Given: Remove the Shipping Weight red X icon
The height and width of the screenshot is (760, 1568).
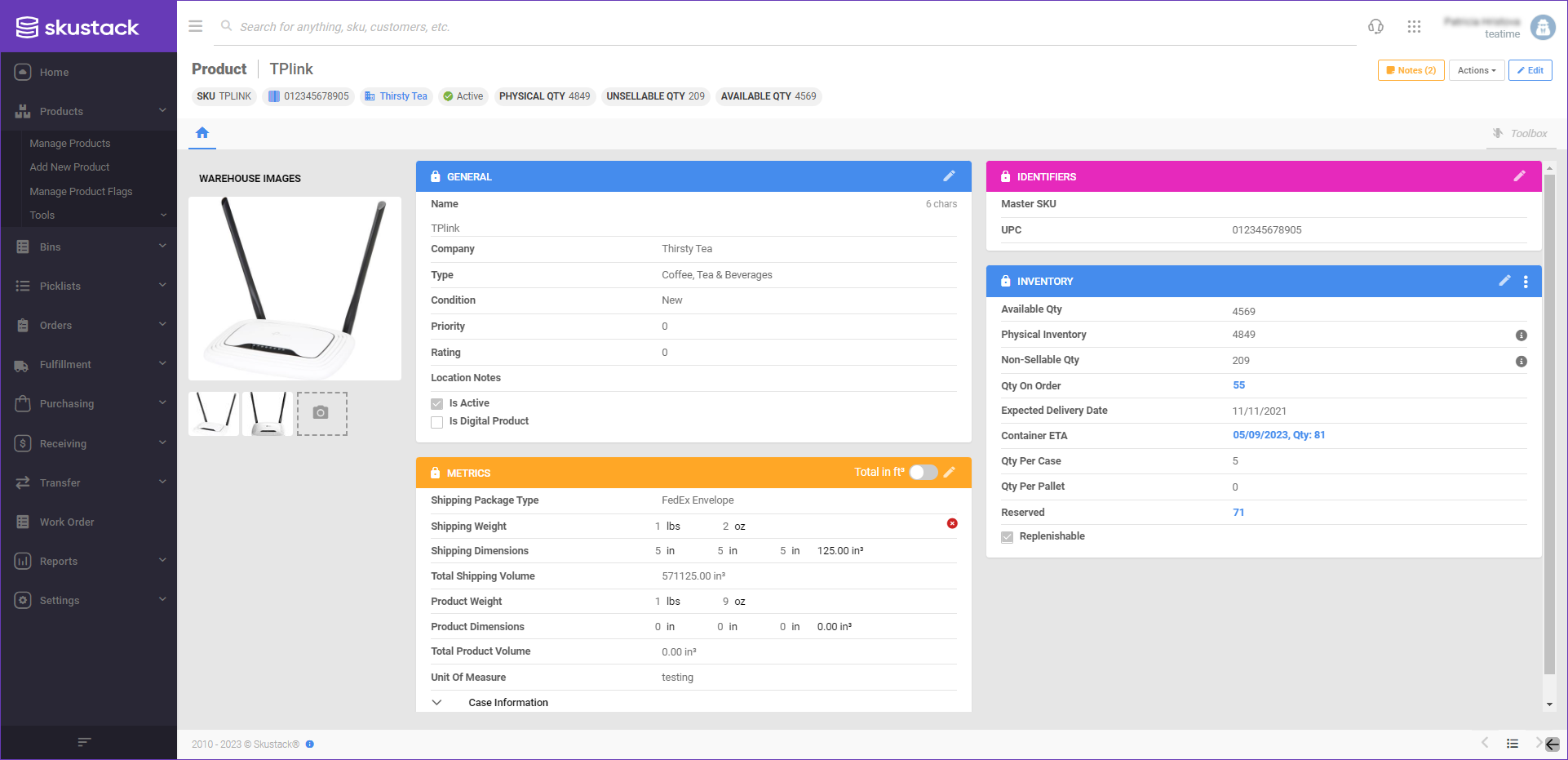Looking at the screenshot, I should coord(952,523).
